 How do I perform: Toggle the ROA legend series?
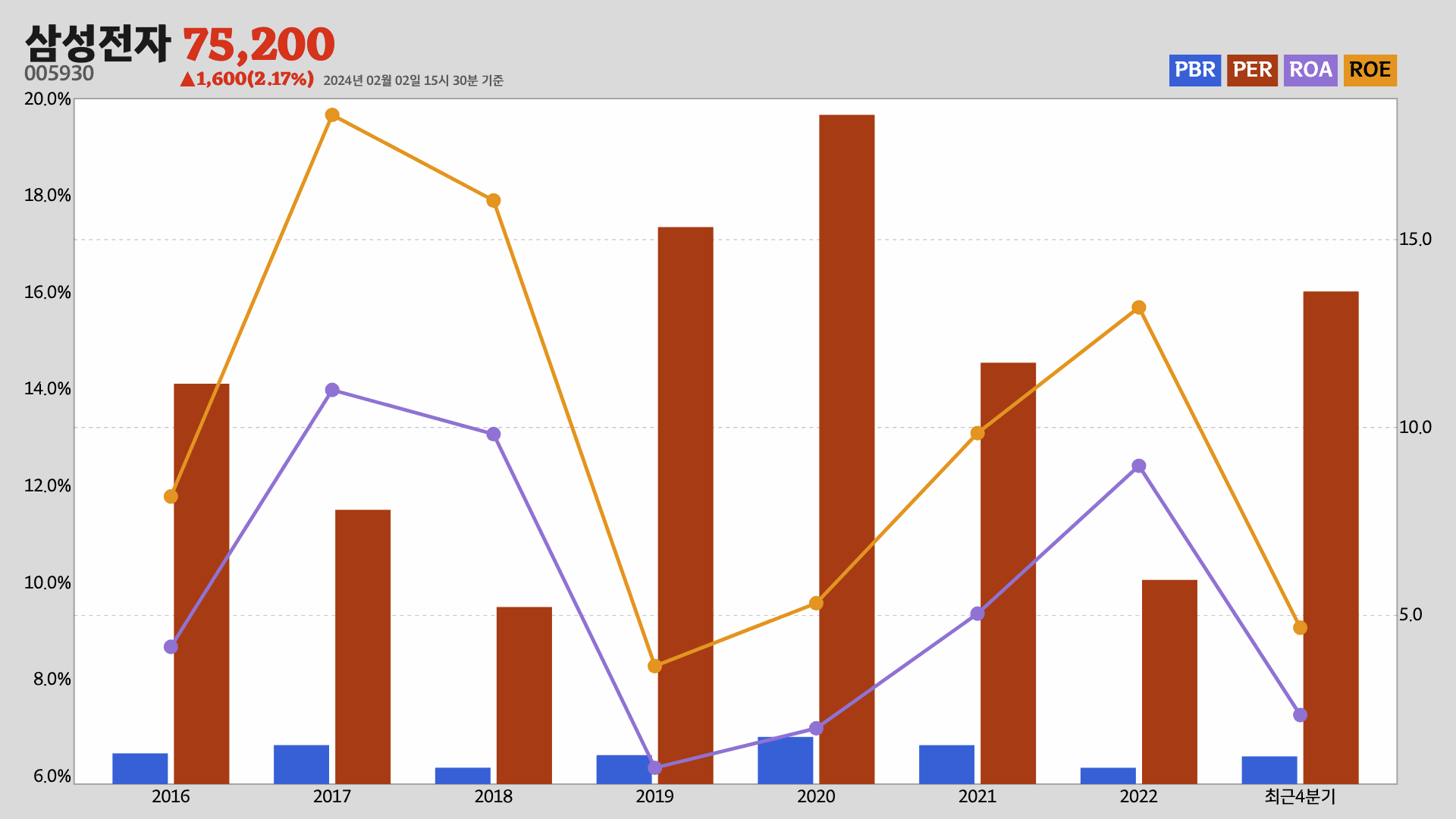1310,71
